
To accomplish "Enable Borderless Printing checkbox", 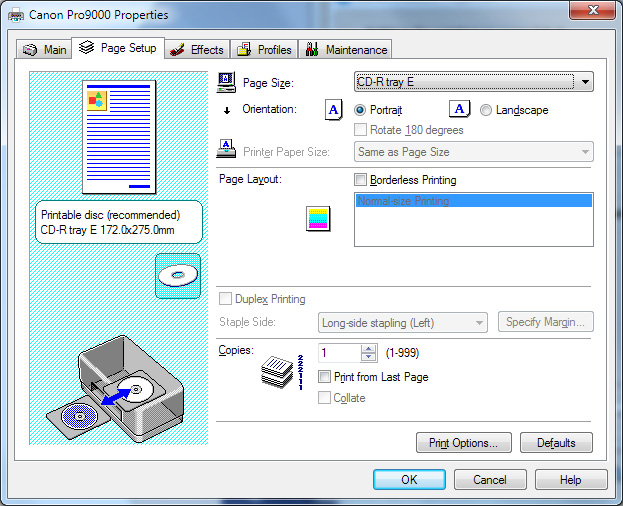I will coord(361,180).
